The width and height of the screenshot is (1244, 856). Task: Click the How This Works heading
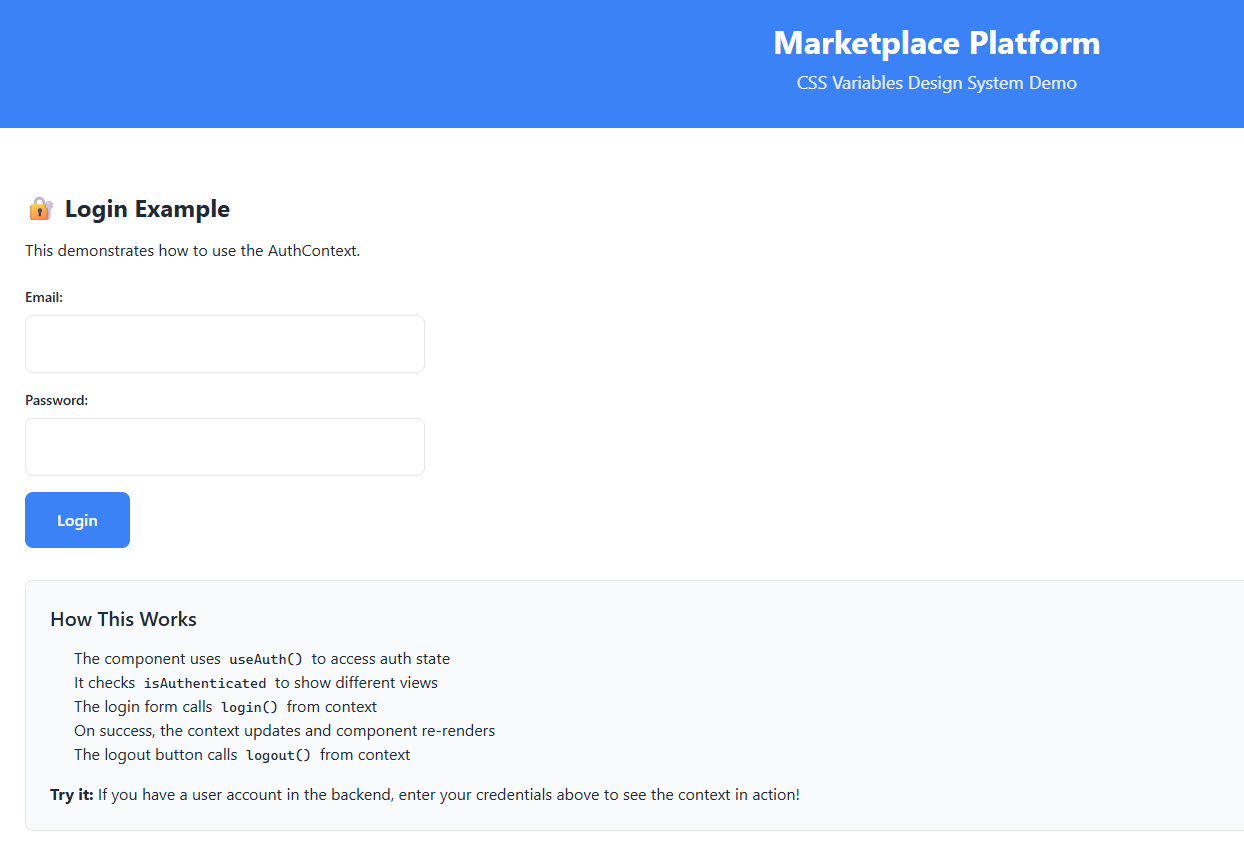(x=123, y=619)
